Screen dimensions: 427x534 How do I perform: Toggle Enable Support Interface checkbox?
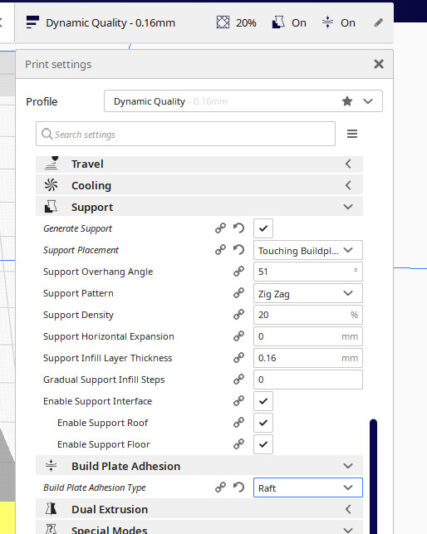(263, 401)
